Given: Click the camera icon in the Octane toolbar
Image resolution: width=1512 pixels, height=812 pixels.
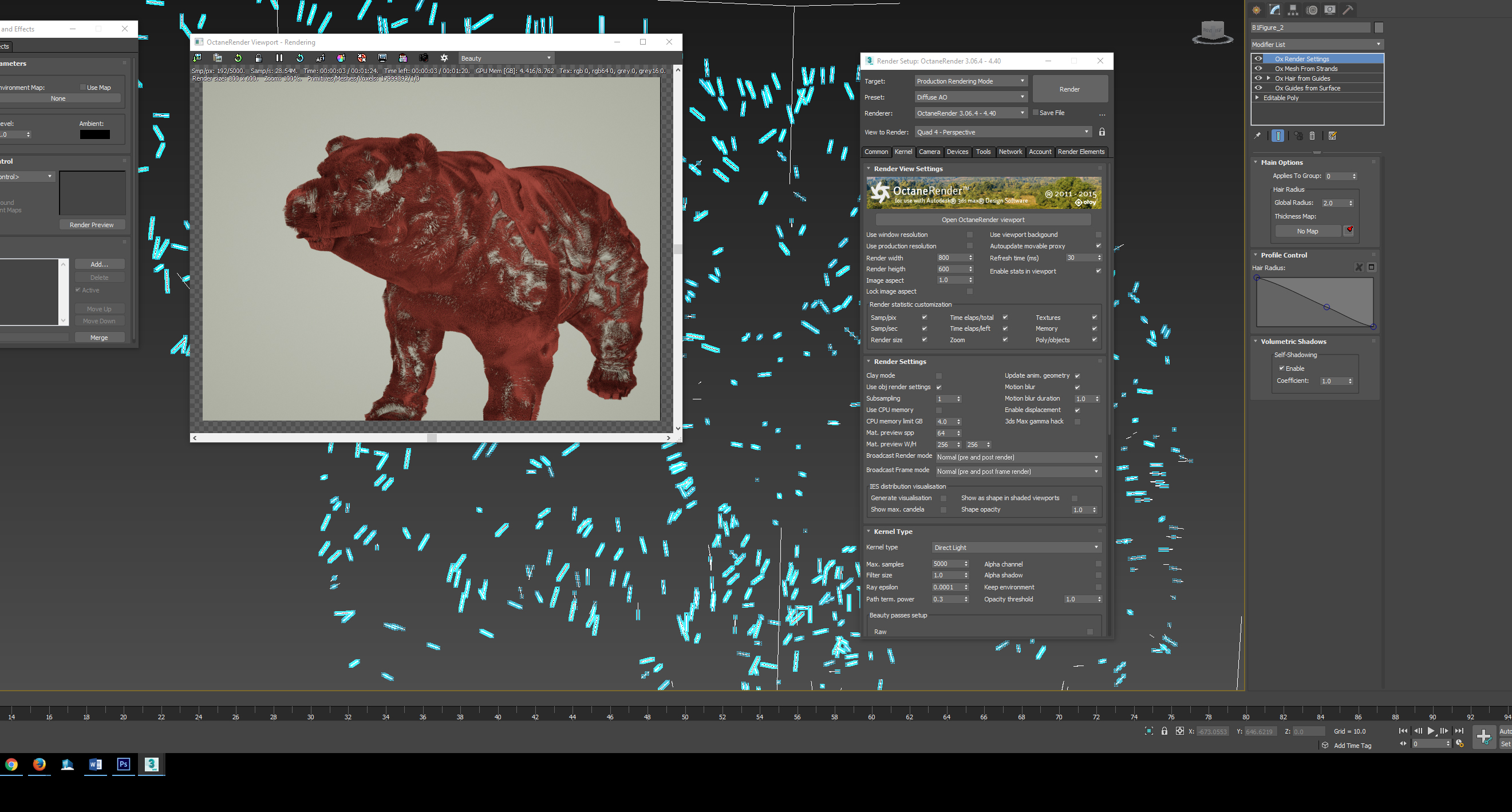Looking at the screenshot, I should (x=424, y=58).
